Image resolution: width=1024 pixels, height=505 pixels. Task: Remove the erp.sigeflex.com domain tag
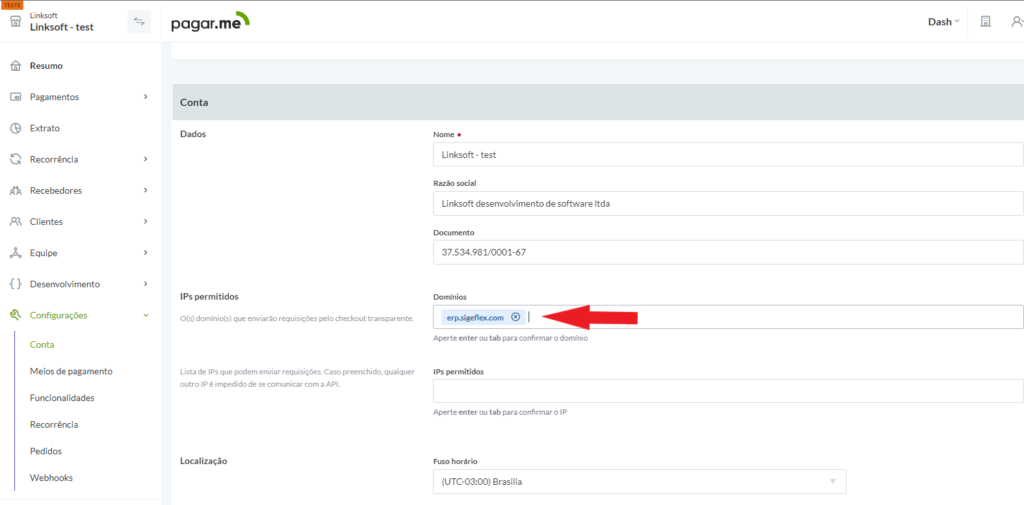(x=516, y=317)
